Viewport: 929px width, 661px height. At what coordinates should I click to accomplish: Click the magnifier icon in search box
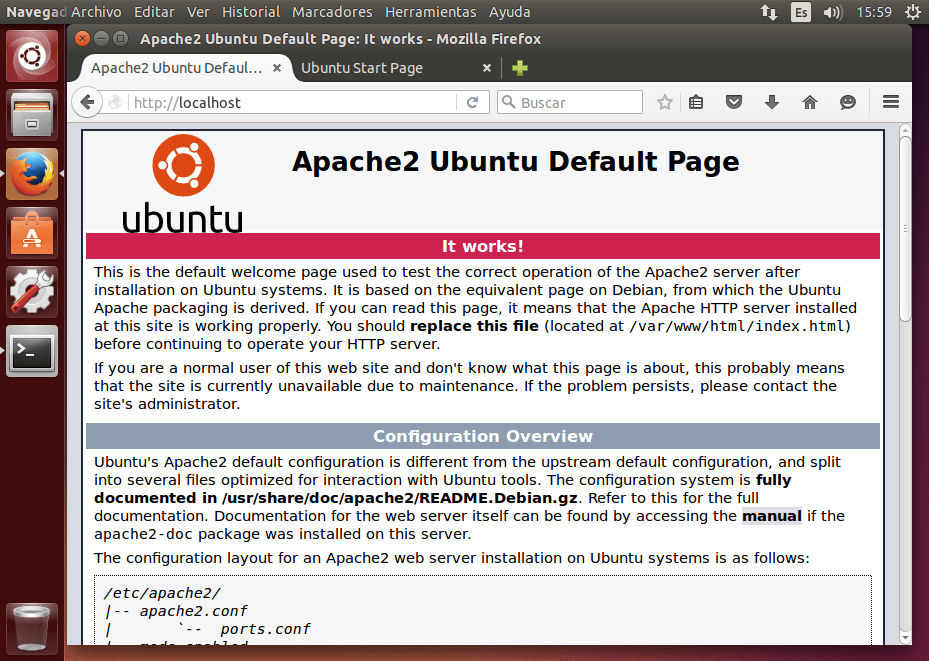[508, 102]
